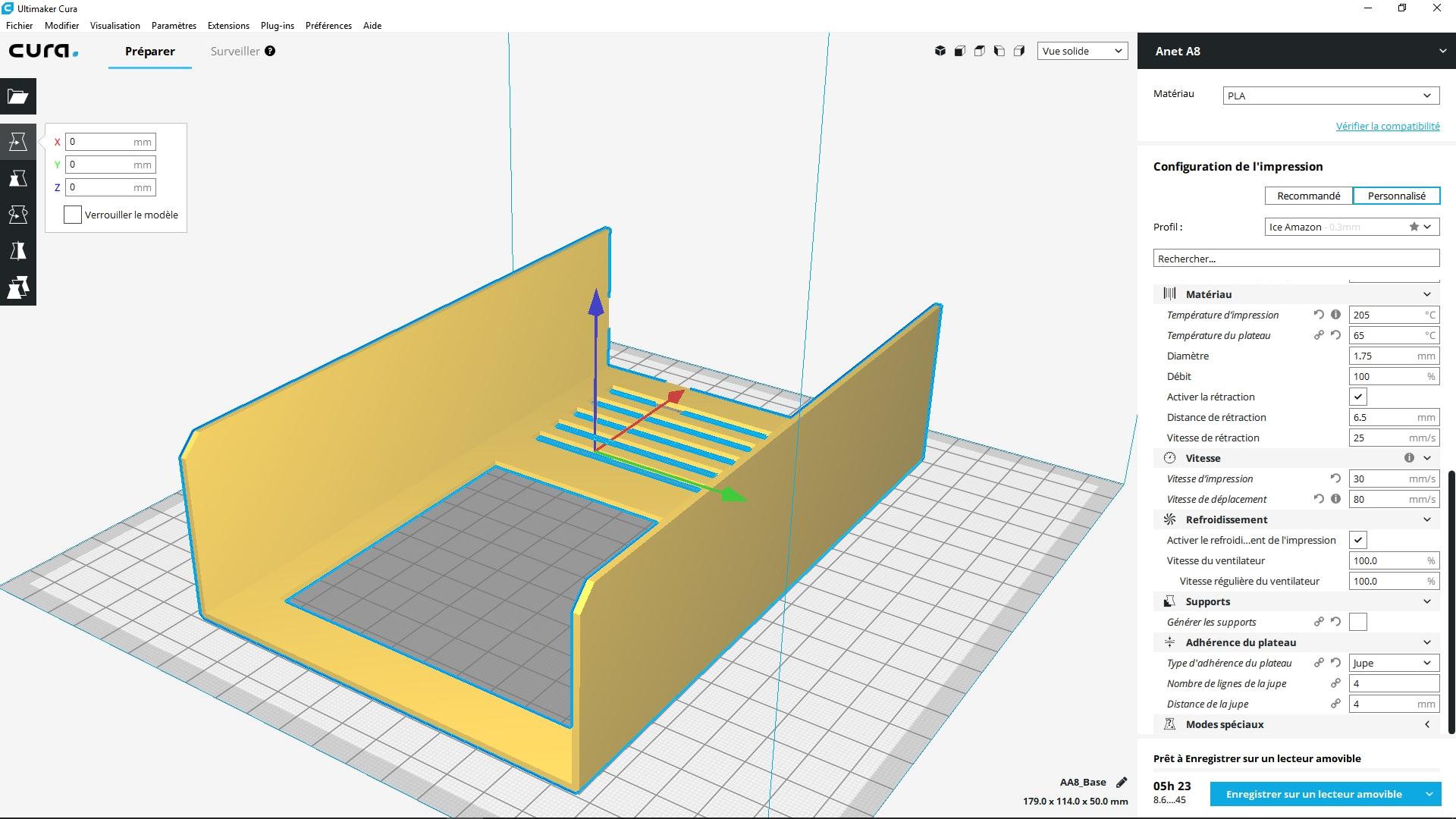The width and height of the screenshot is (1456, 819).
Task: Open the Per Model Settings tool
Action: 17,287
